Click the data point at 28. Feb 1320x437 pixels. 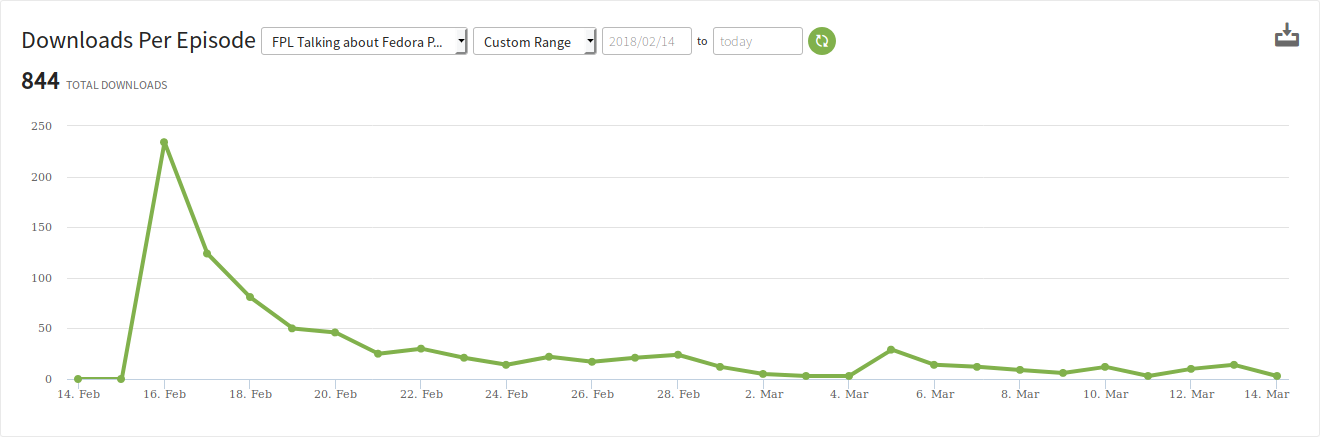(678, 355)
